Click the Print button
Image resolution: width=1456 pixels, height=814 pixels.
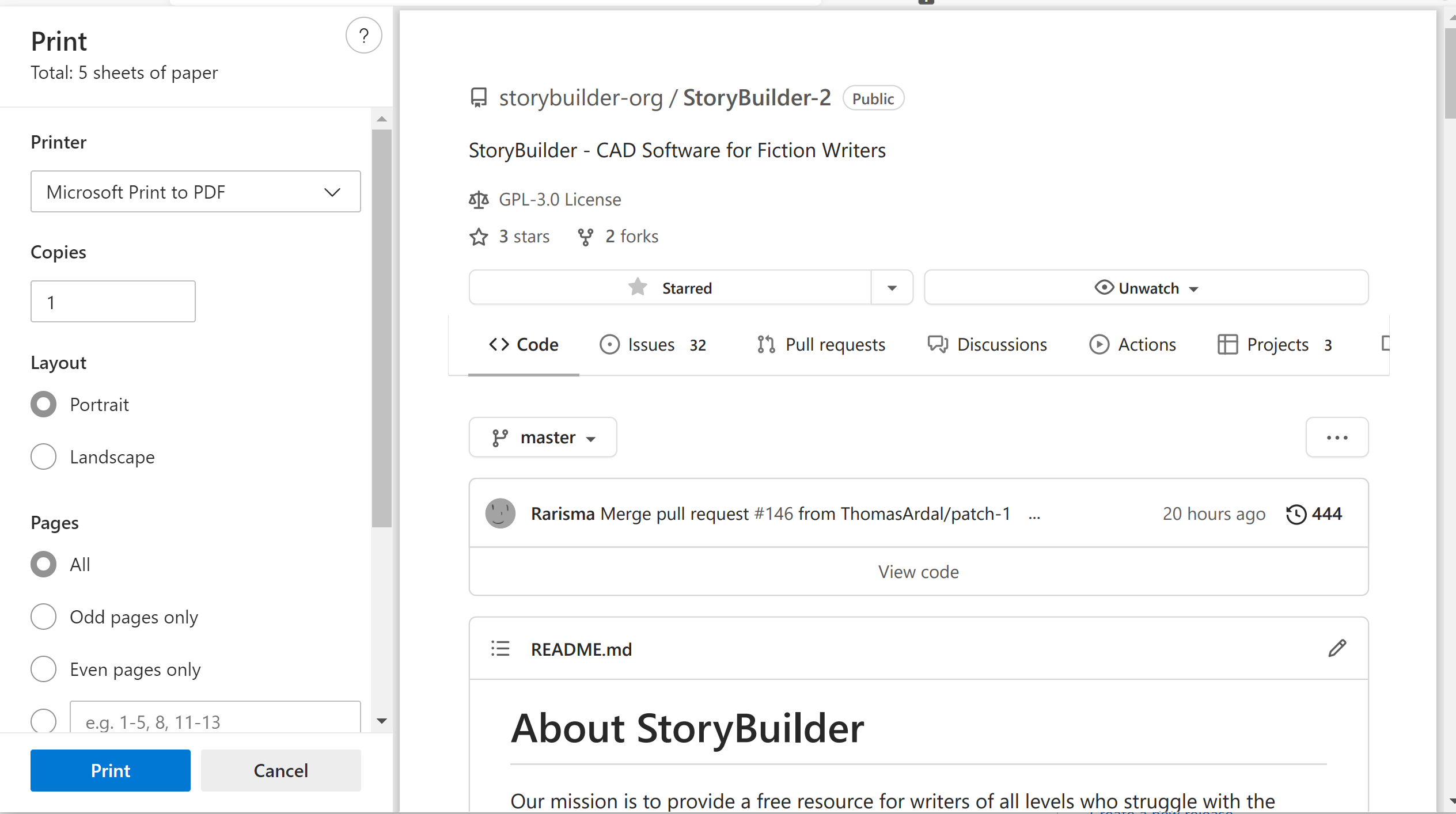tap(110, 770)
